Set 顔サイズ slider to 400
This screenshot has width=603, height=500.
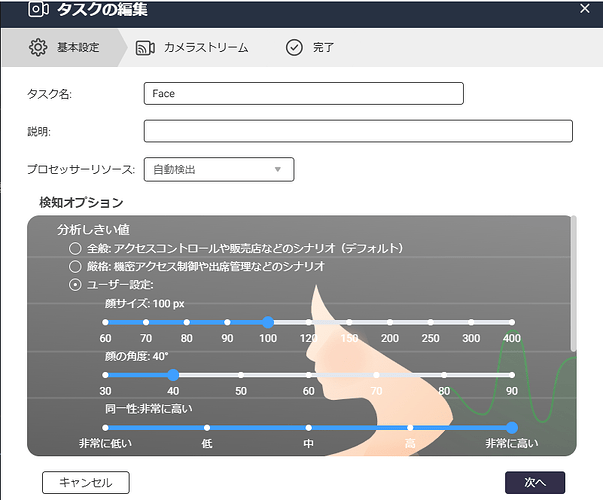coord(512,322)
